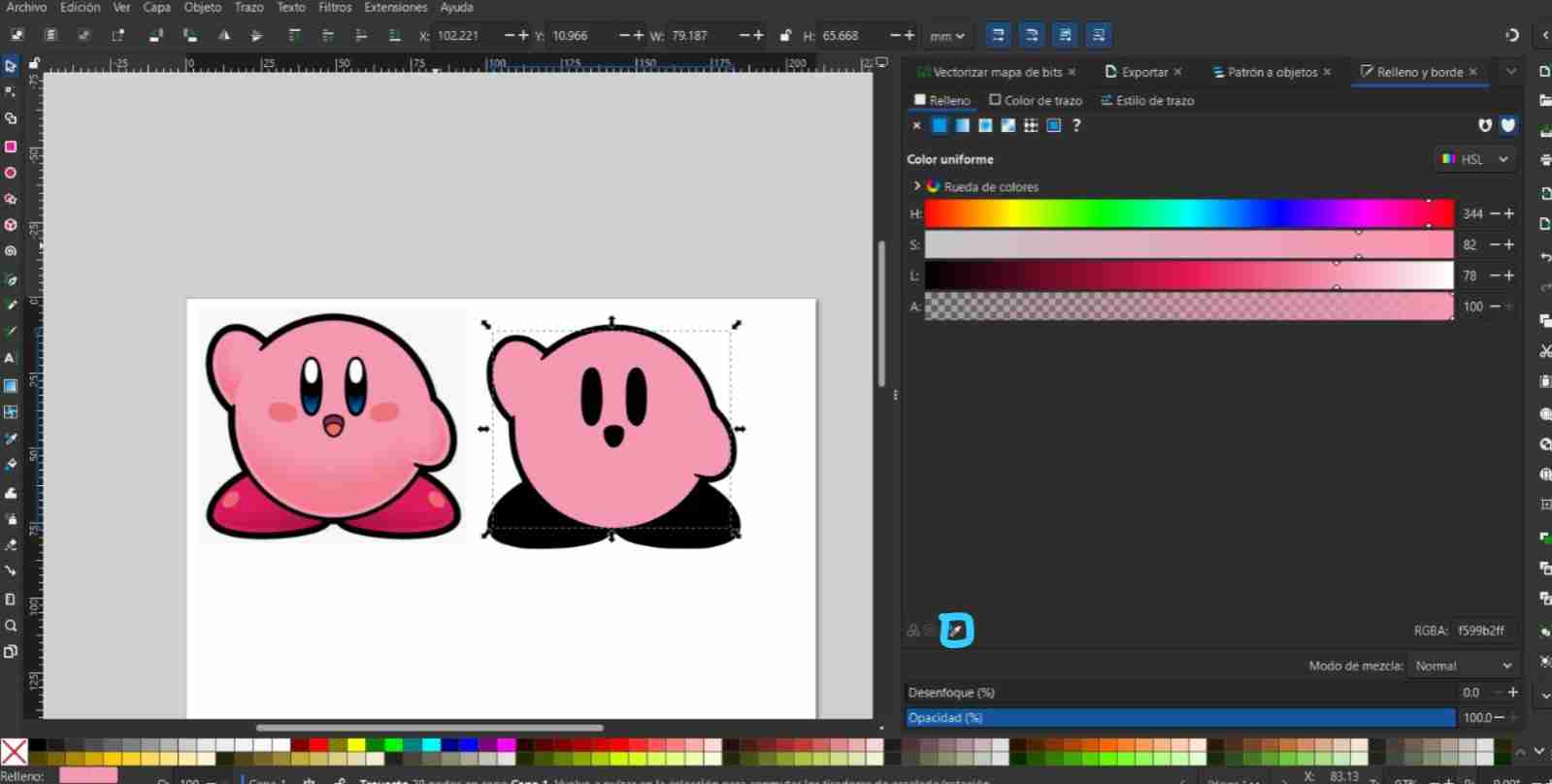The height and width of the screenshot is (784, 1552).
Task: Select the Eraser tool
Action: point(11,545)
